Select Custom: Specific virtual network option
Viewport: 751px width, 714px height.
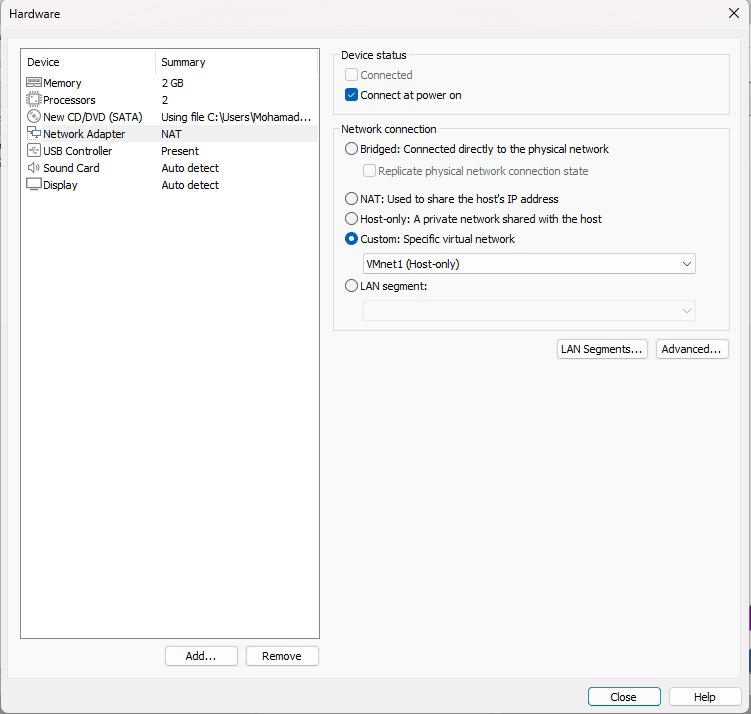[x=351, y=239]
